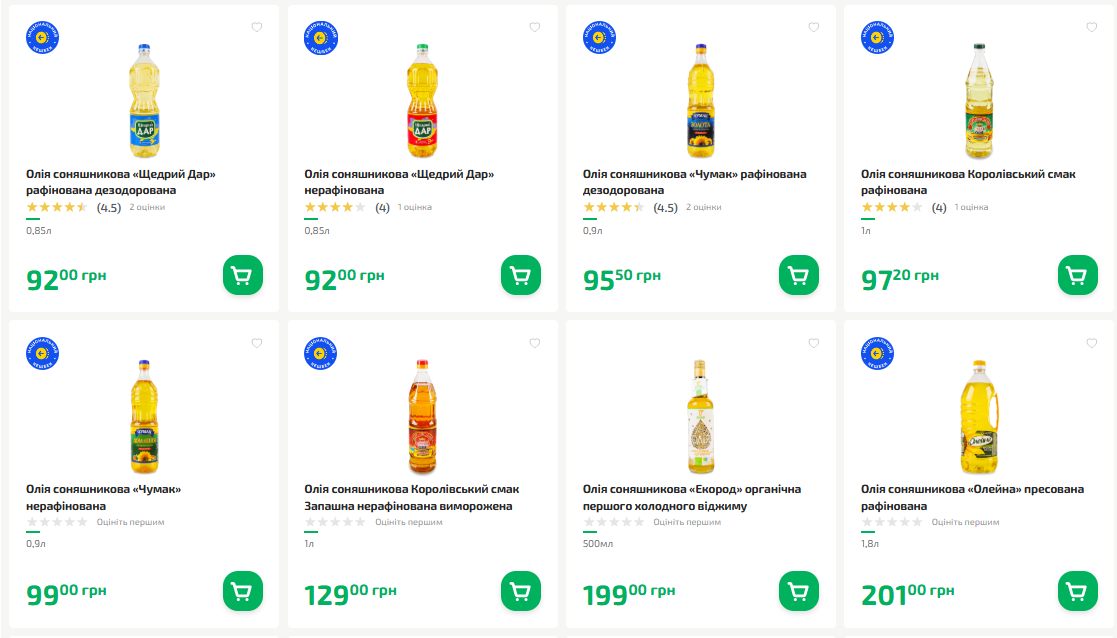1117x638 pixels.
Task: Click the «Оцініть першим» link on Екород
Action: point(688,522)
